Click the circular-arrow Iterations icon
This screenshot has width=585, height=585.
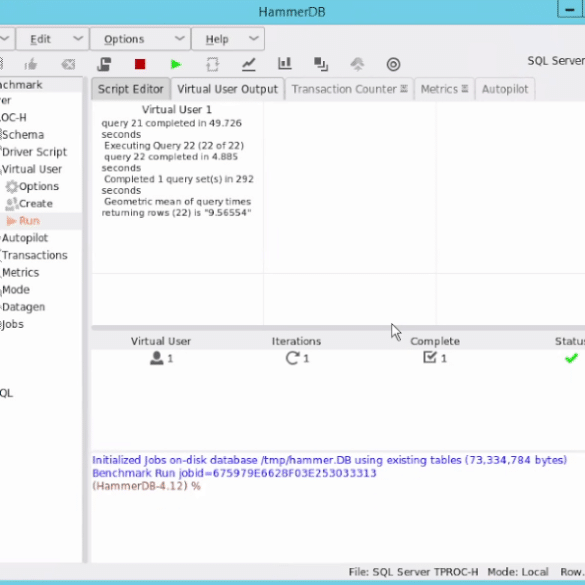[292, 358]
